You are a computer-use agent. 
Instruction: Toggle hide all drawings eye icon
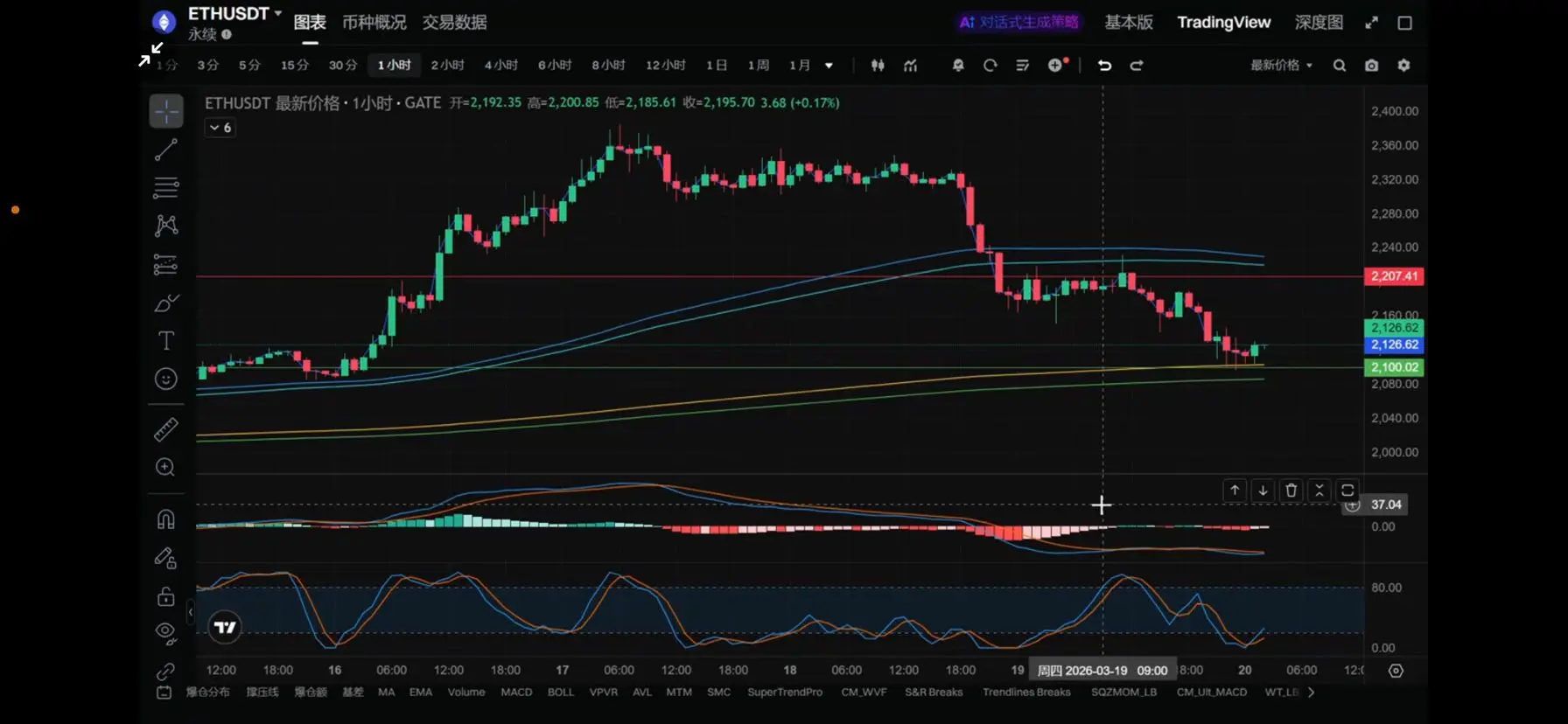(165, 633)
